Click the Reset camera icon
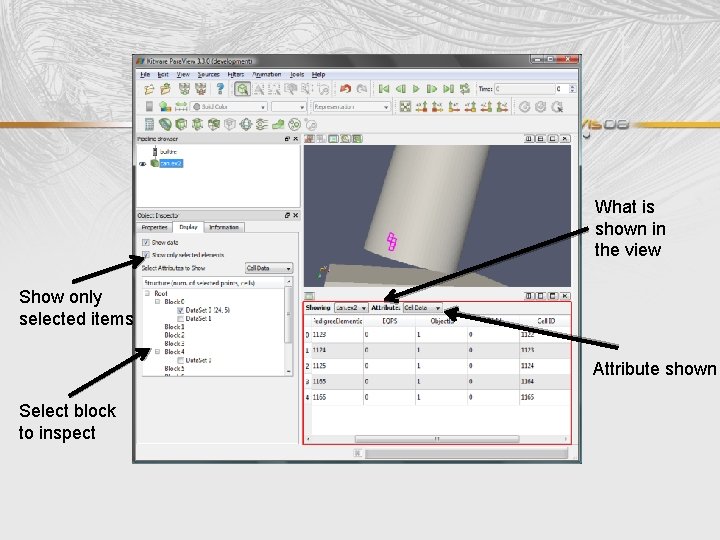Image resolution: width=720 pixels, height=540 pixels. coord(405,107)
